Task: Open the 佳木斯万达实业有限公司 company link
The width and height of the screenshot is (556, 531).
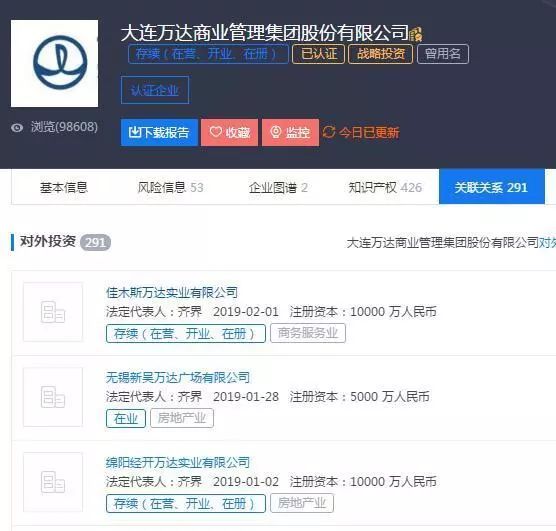Action: pos(172,293)
